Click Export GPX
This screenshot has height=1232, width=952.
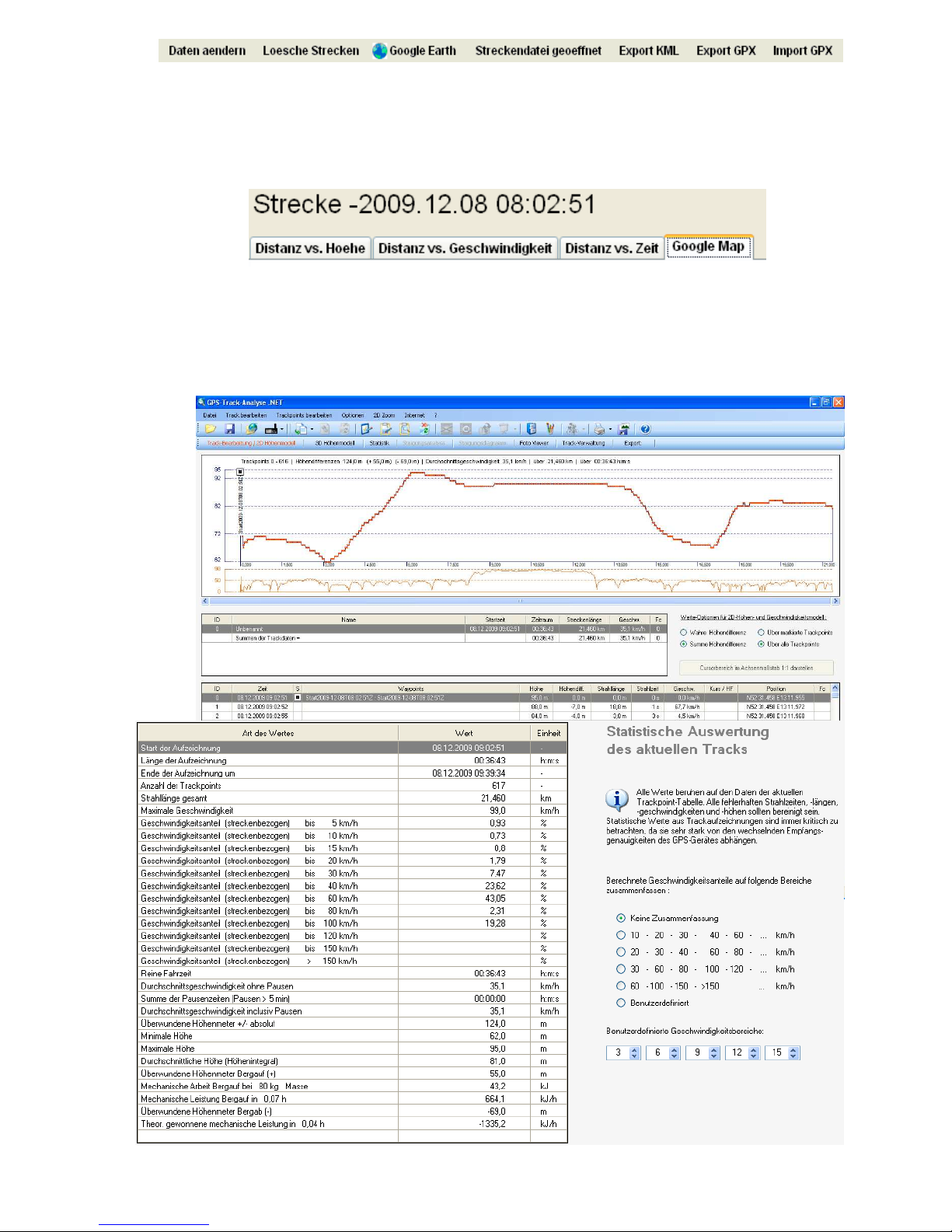tap(726, 51)
